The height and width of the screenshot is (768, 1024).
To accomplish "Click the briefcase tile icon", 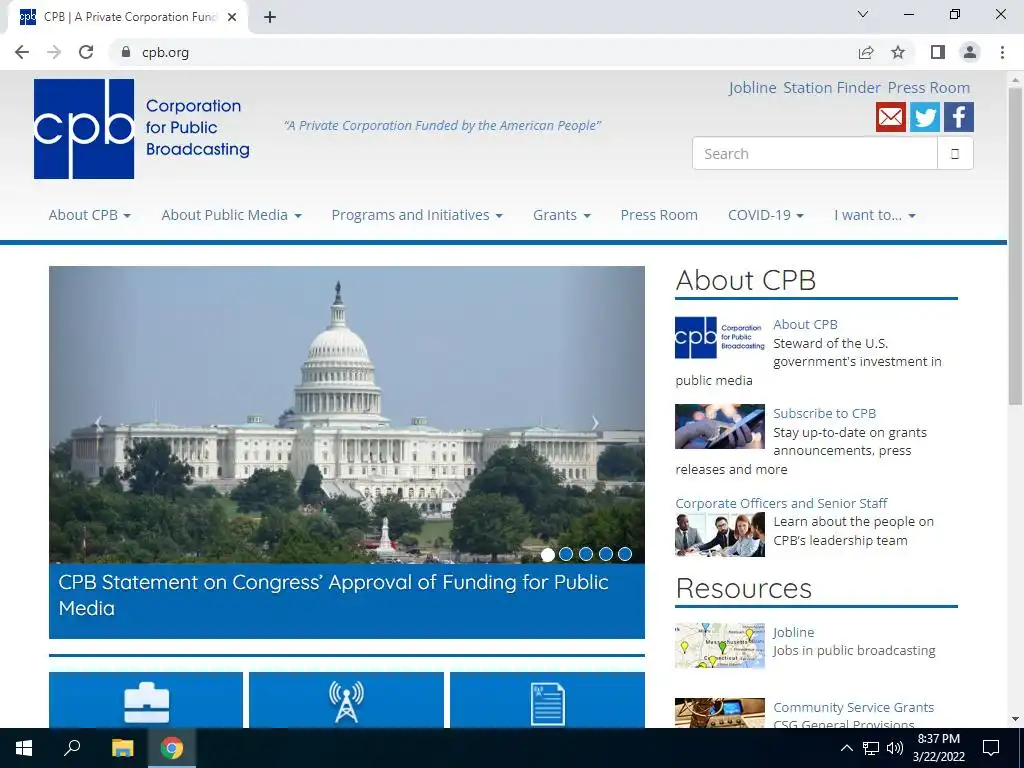I will [146, 703].
